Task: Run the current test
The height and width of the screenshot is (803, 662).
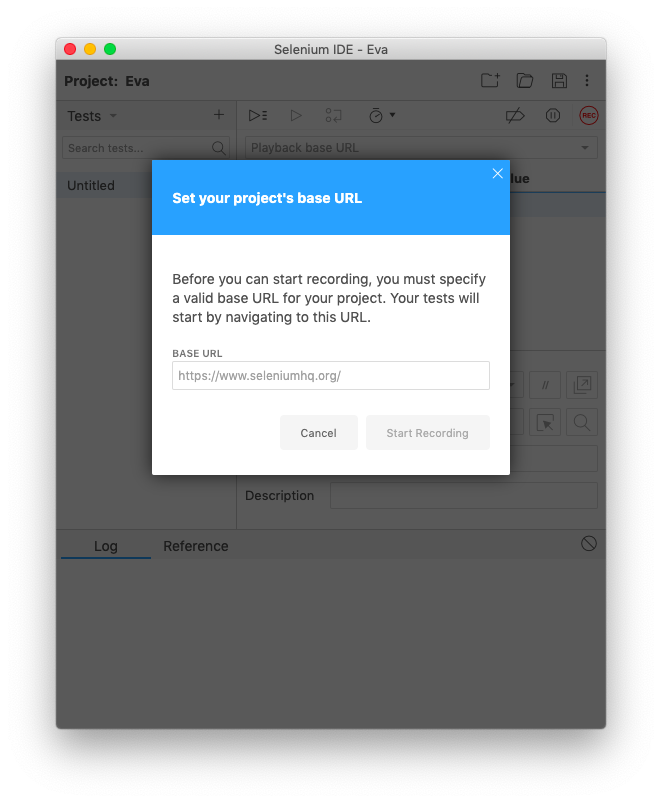Action: click(296, 116)
